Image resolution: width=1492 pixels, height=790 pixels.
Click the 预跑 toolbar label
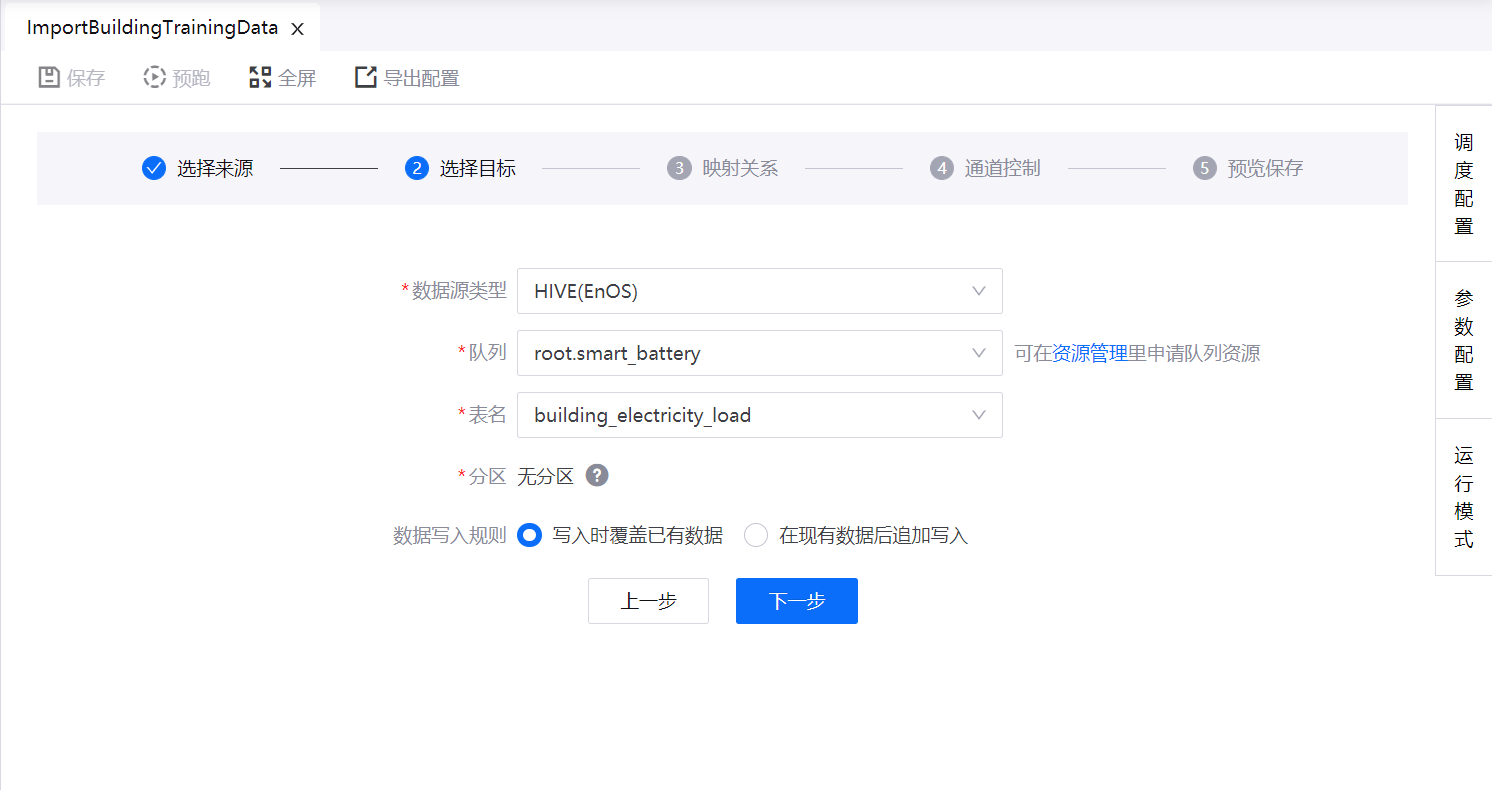(x=191, y=78)
